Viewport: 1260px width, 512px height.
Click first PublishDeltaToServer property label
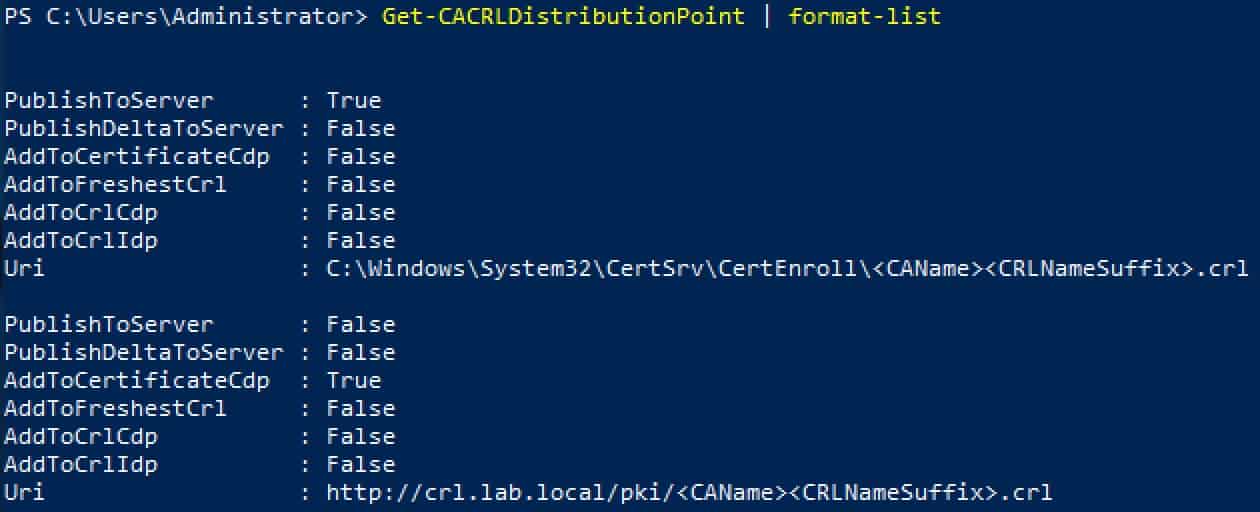144,129
